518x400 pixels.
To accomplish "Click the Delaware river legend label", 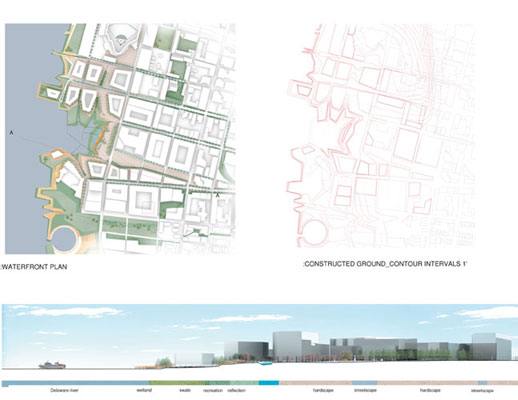I will pos(64,390).
